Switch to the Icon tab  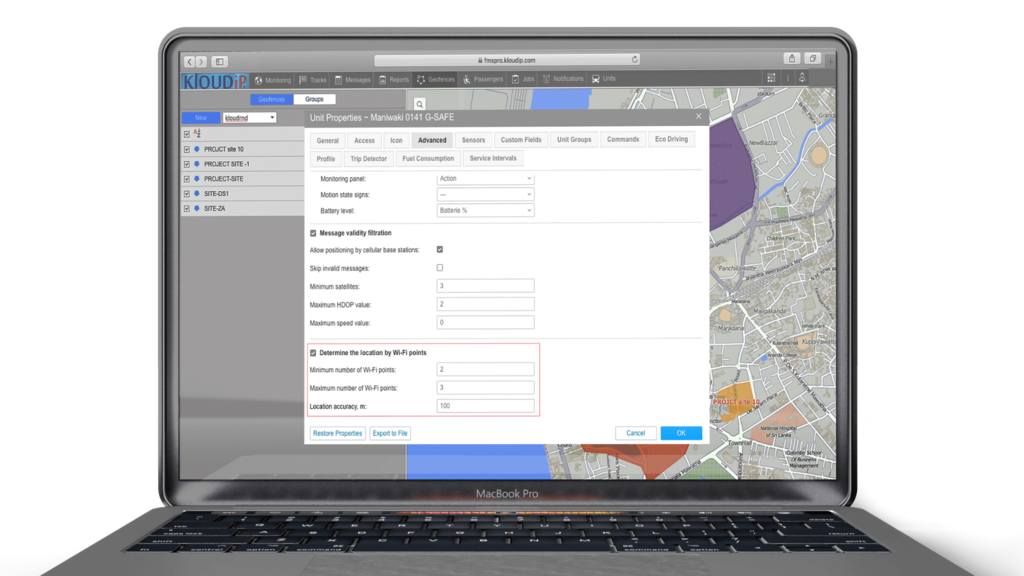point(396,140)
